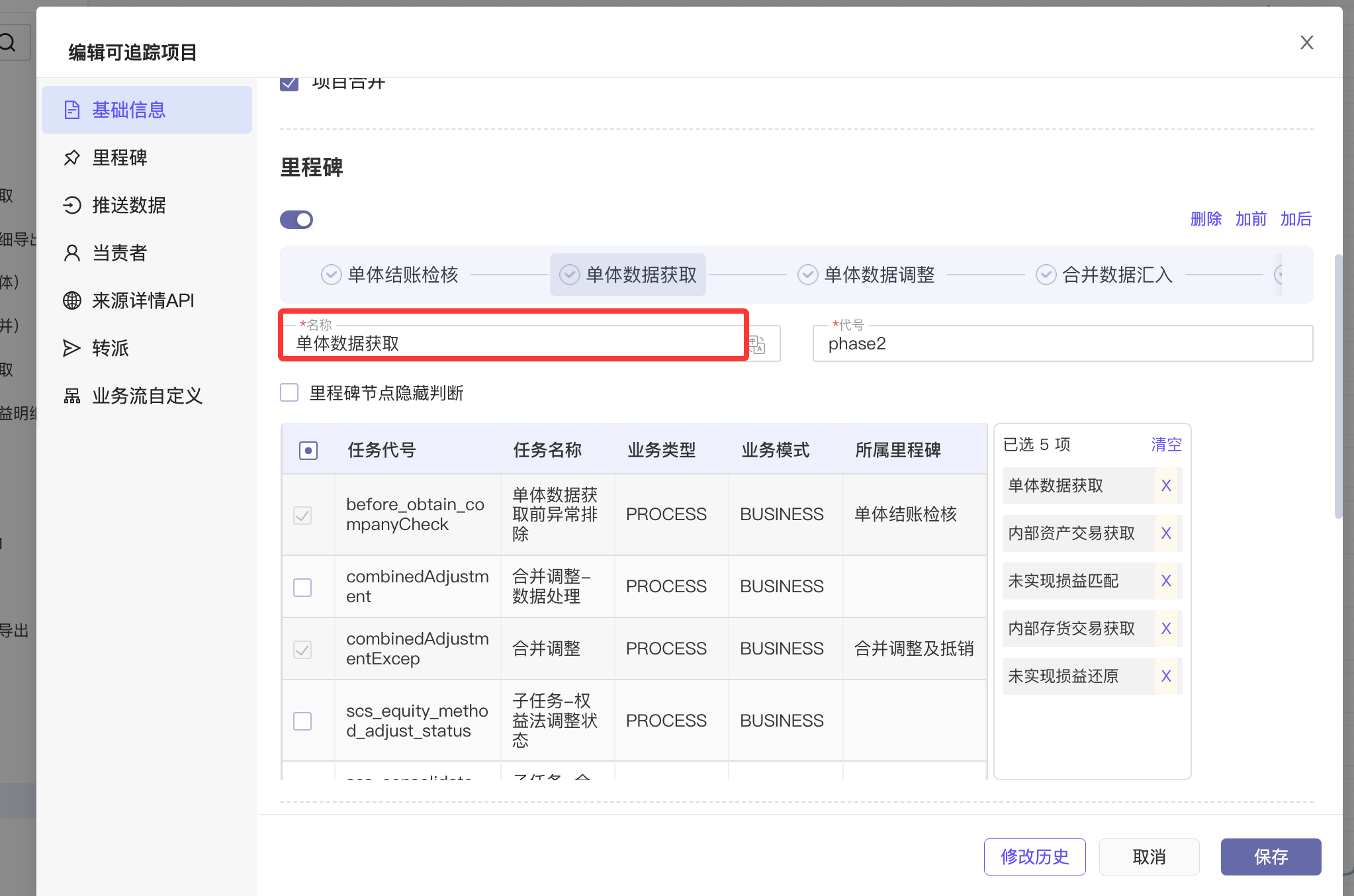The height and width of the screenshot is (896, 1354).
Task: Remove 内部资产交易获取 from selected items
Action: tap(1166, 533)
